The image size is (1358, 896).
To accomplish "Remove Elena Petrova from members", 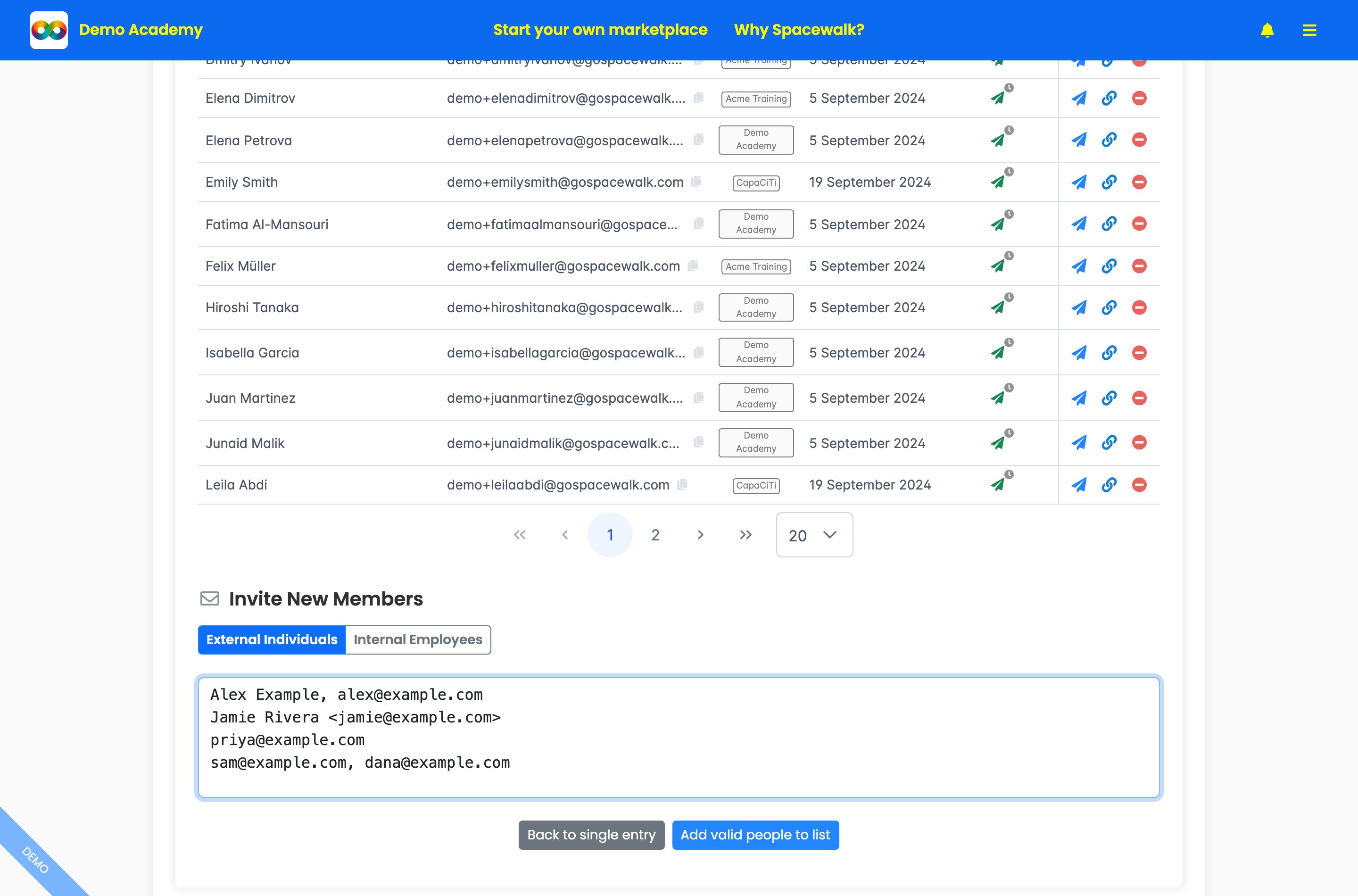I will point(1139,140).
